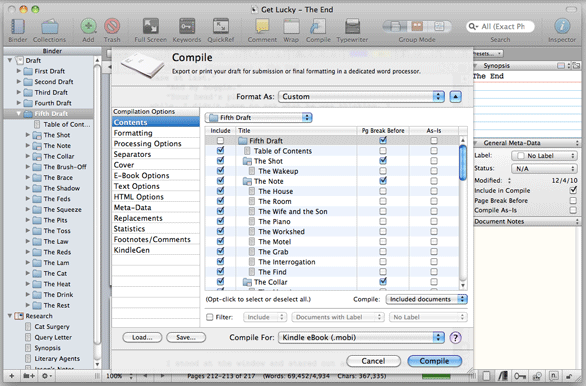Click the Trash toolbar icon
Viewport: 586px width, 386px height.
[112, 26]
